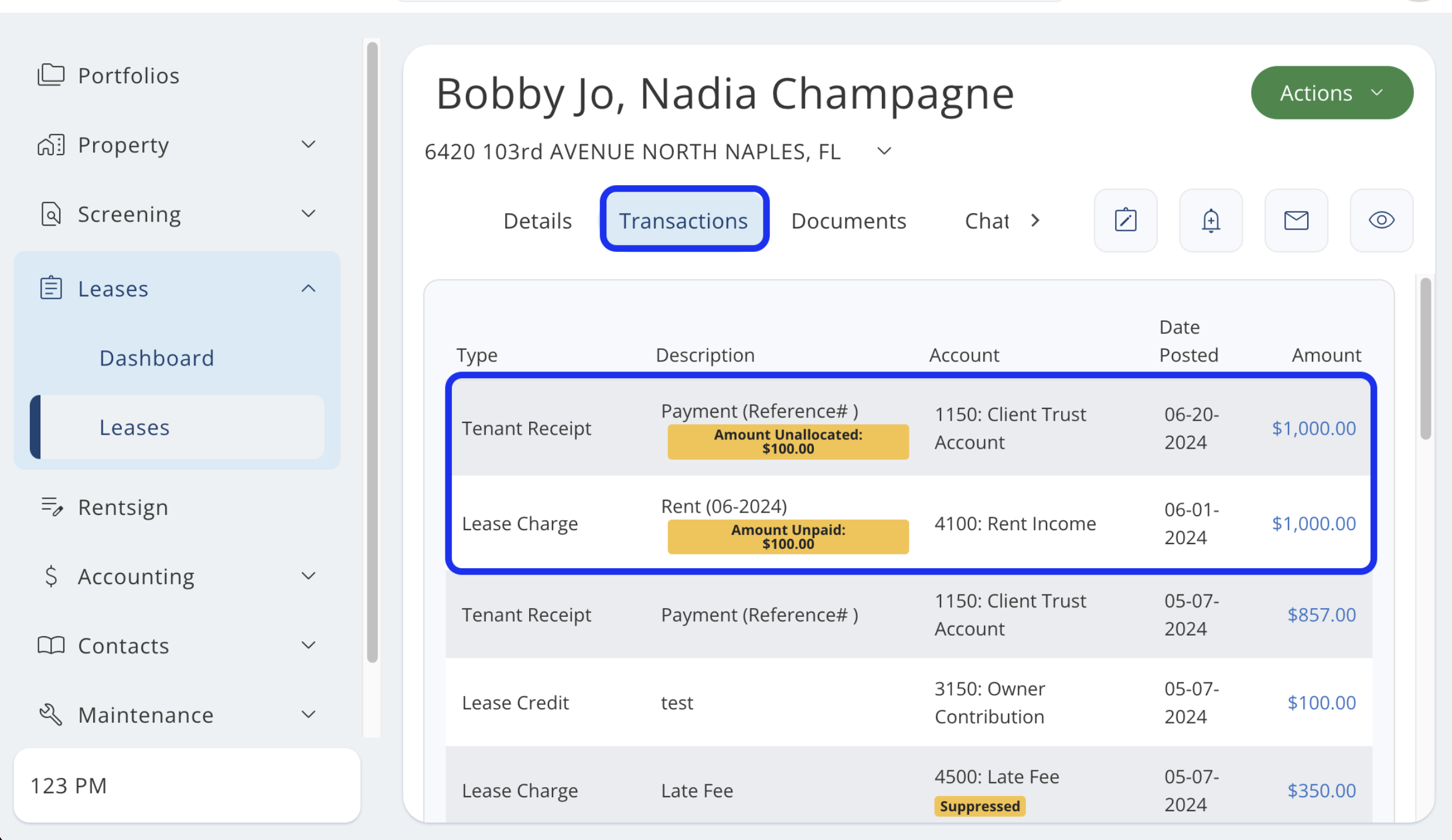Click the Maintenance wrench icon
The height and width of the screenshot is (840, 1452).
pos(51,715)
